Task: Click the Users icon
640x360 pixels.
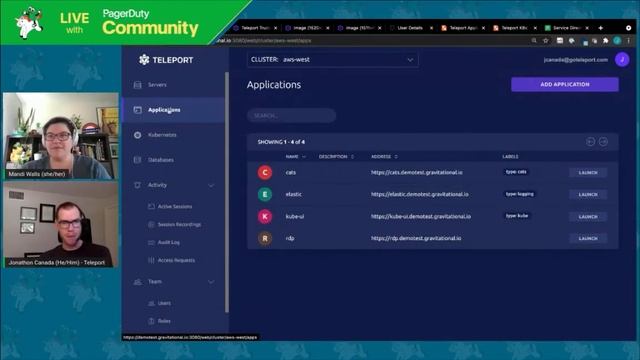Action: pos(151,303)
